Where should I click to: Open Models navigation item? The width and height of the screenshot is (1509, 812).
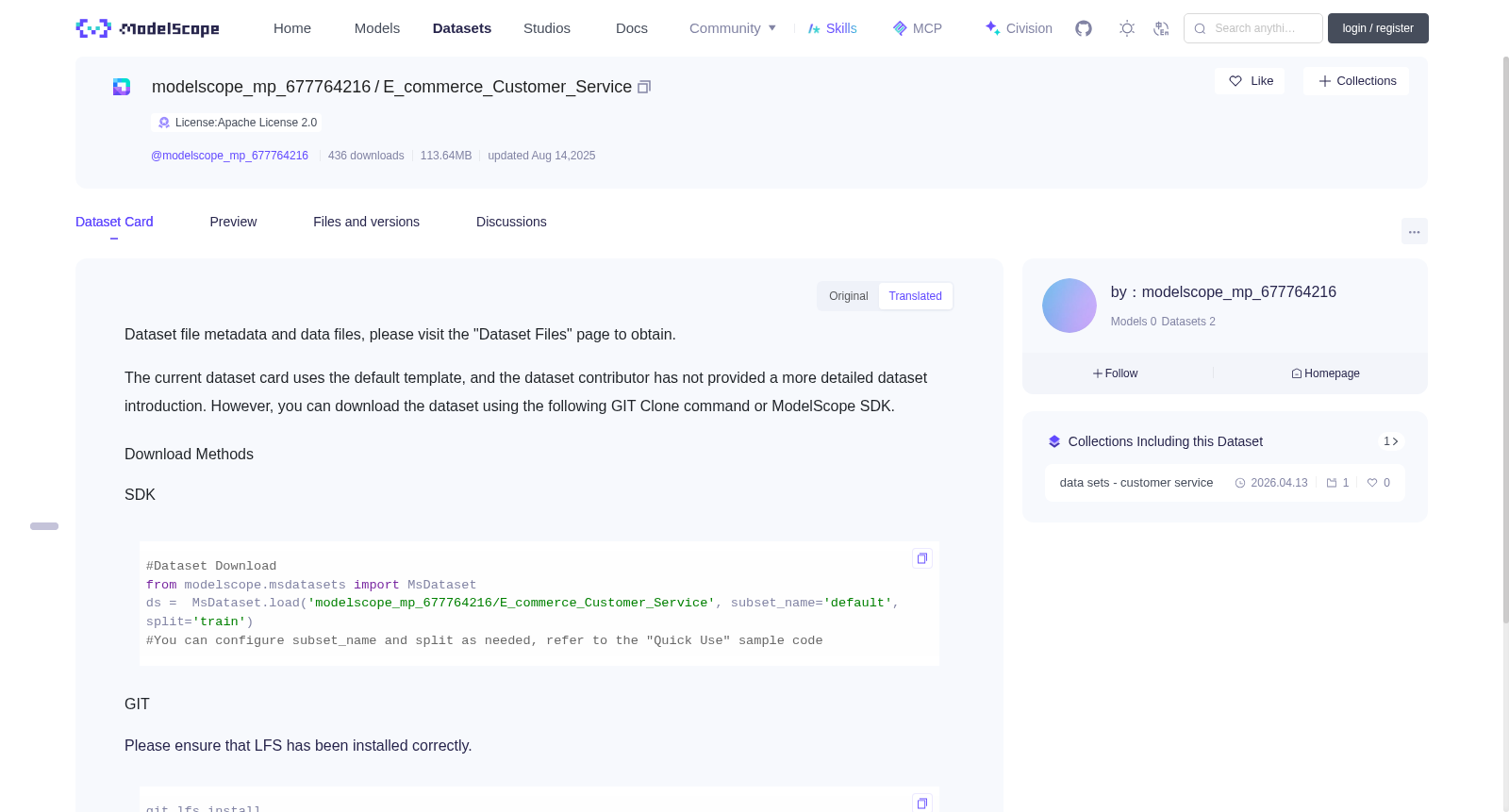[377, 28]
